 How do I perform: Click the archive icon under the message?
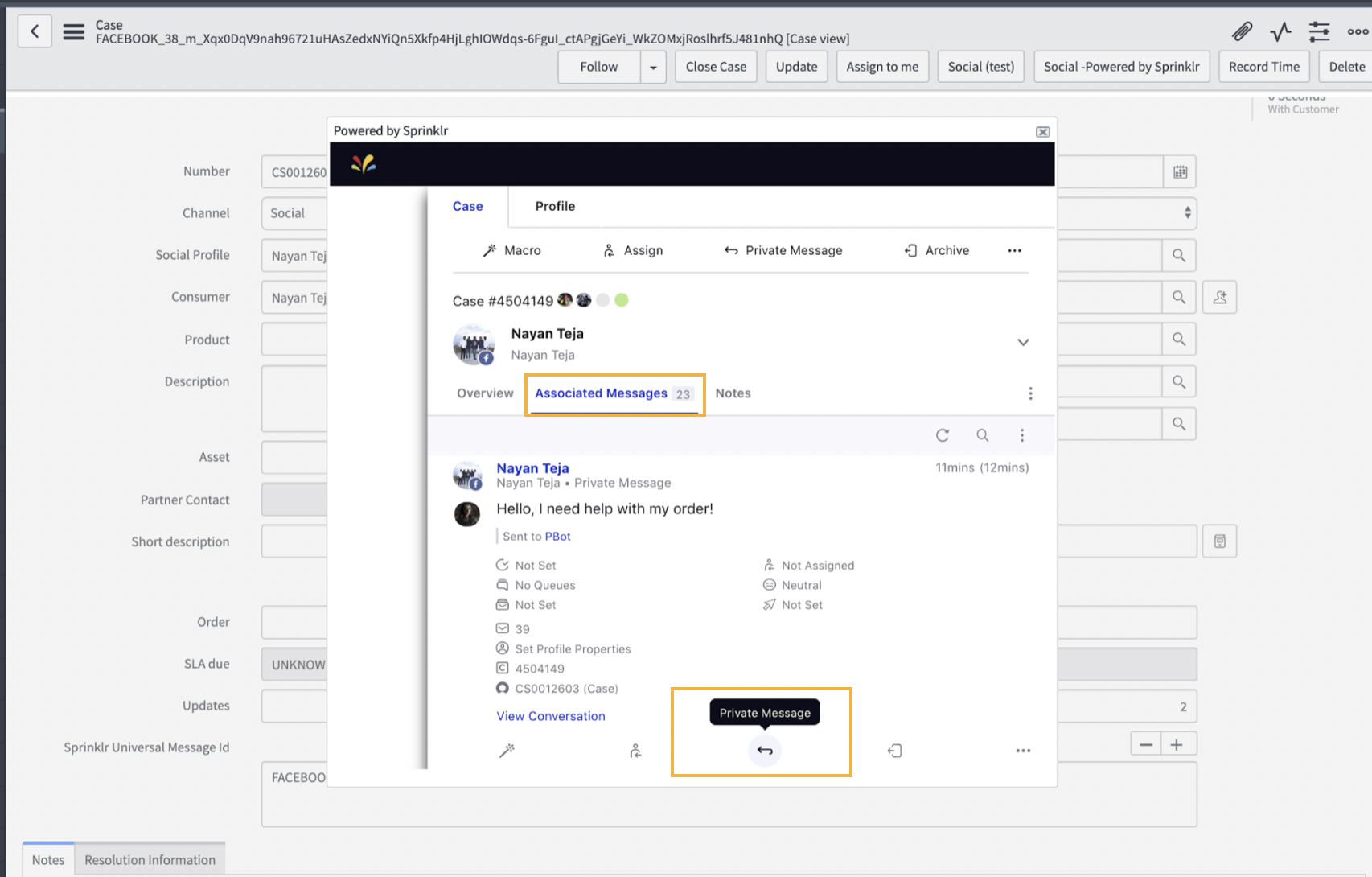pos(894,751)
